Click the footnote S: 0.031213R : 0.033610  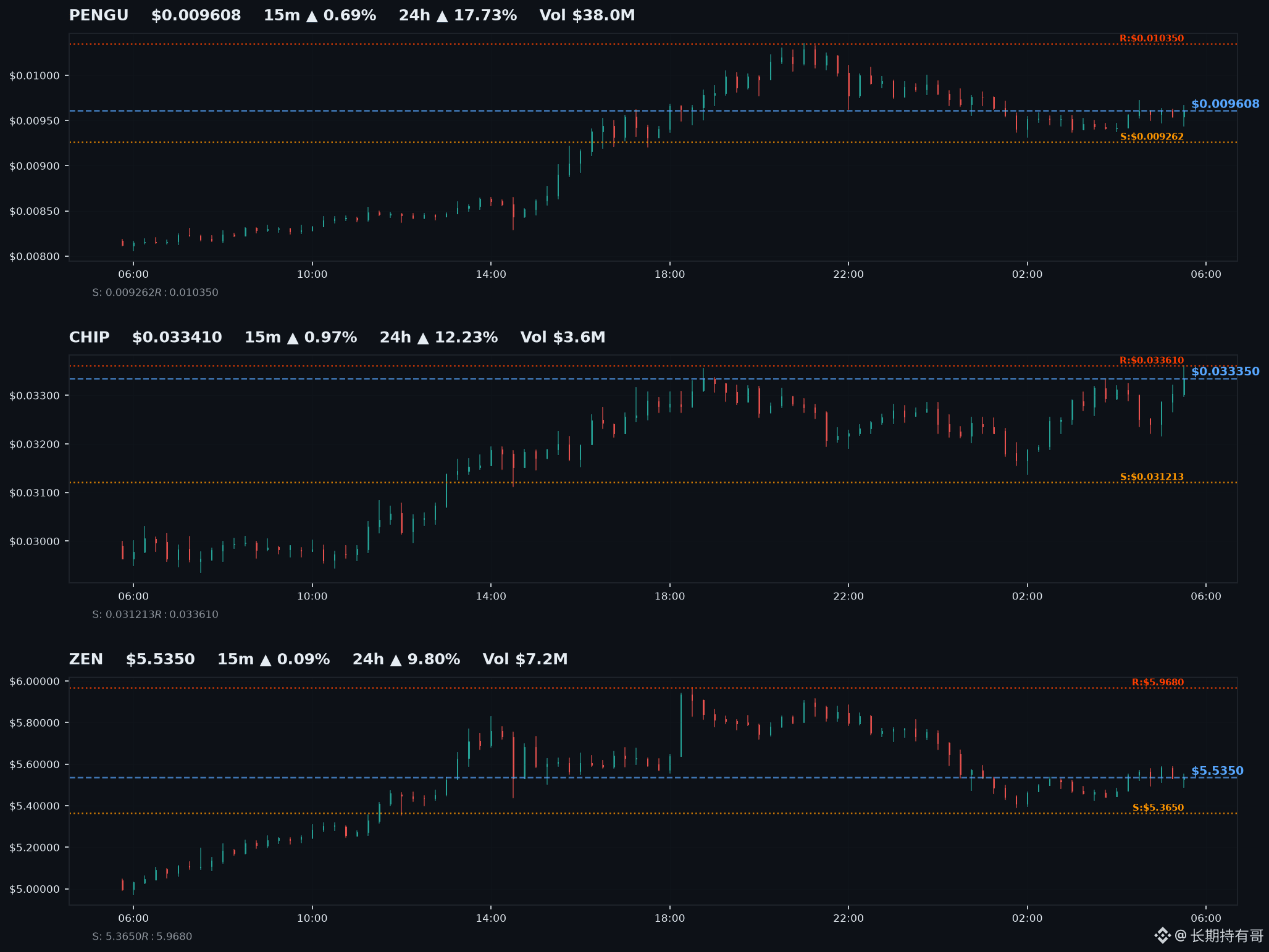point(155,614)
